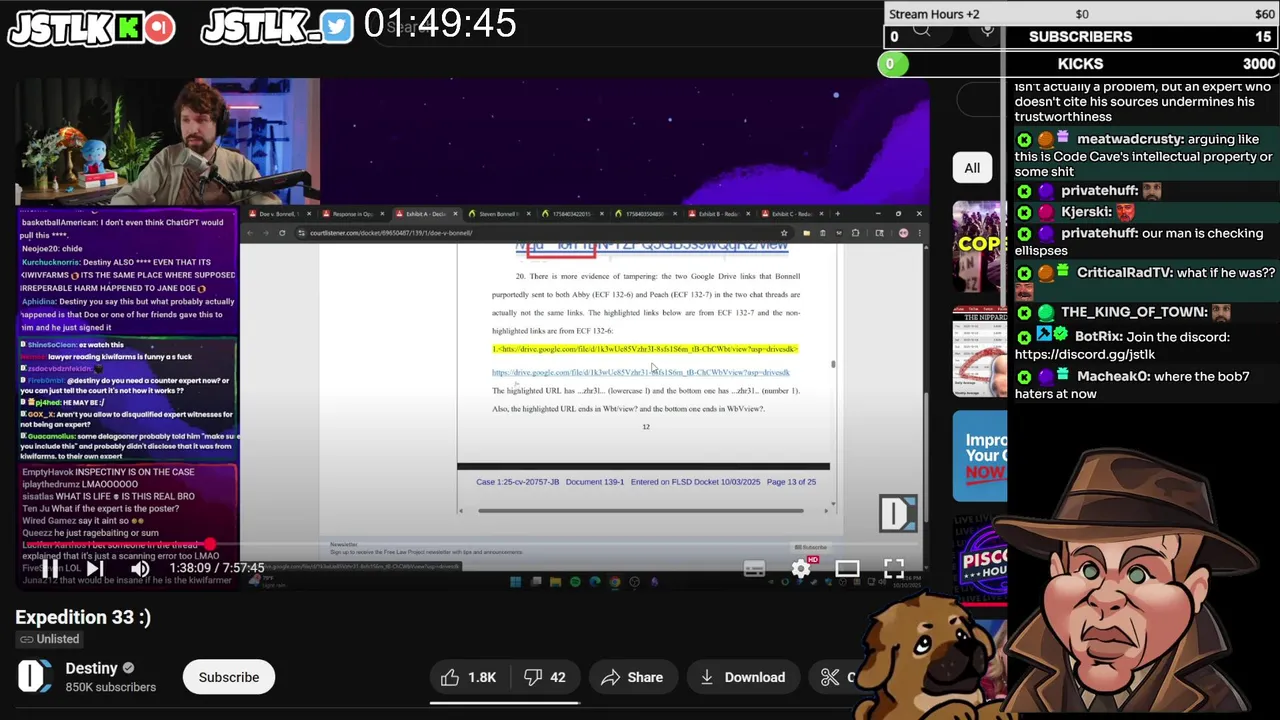Open the player settings gear
The image size is (1280, 720).
801,569
